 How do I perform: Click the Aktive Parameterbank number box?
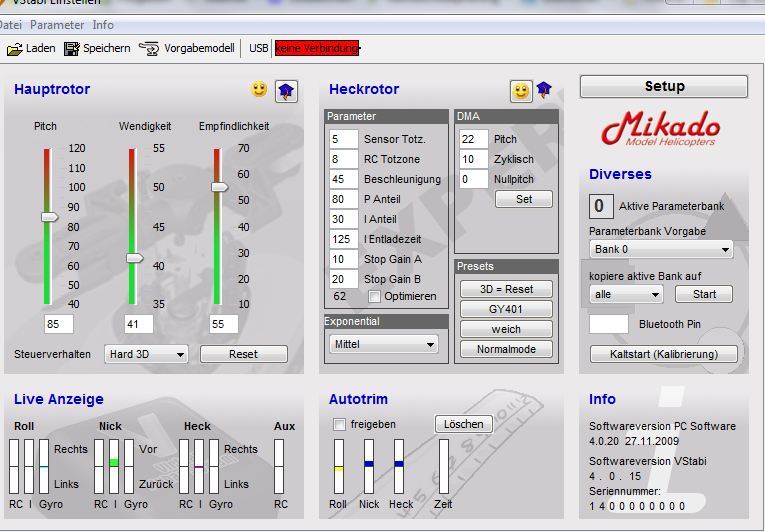click(601, 206)
